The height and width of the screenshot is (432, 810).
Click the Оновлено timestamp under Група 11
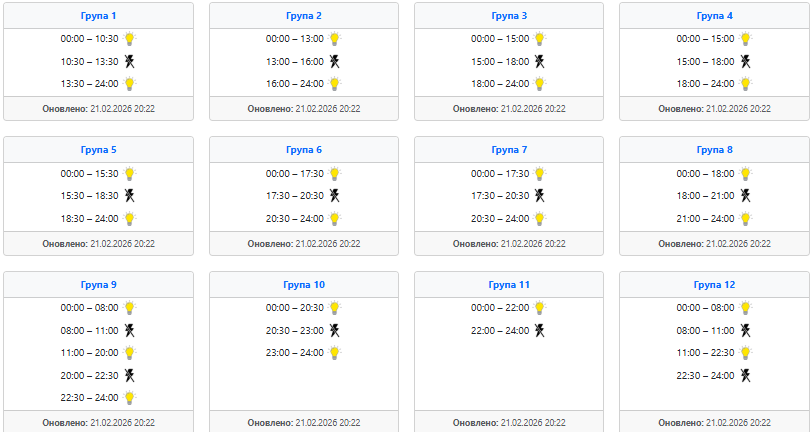(509, 422)
